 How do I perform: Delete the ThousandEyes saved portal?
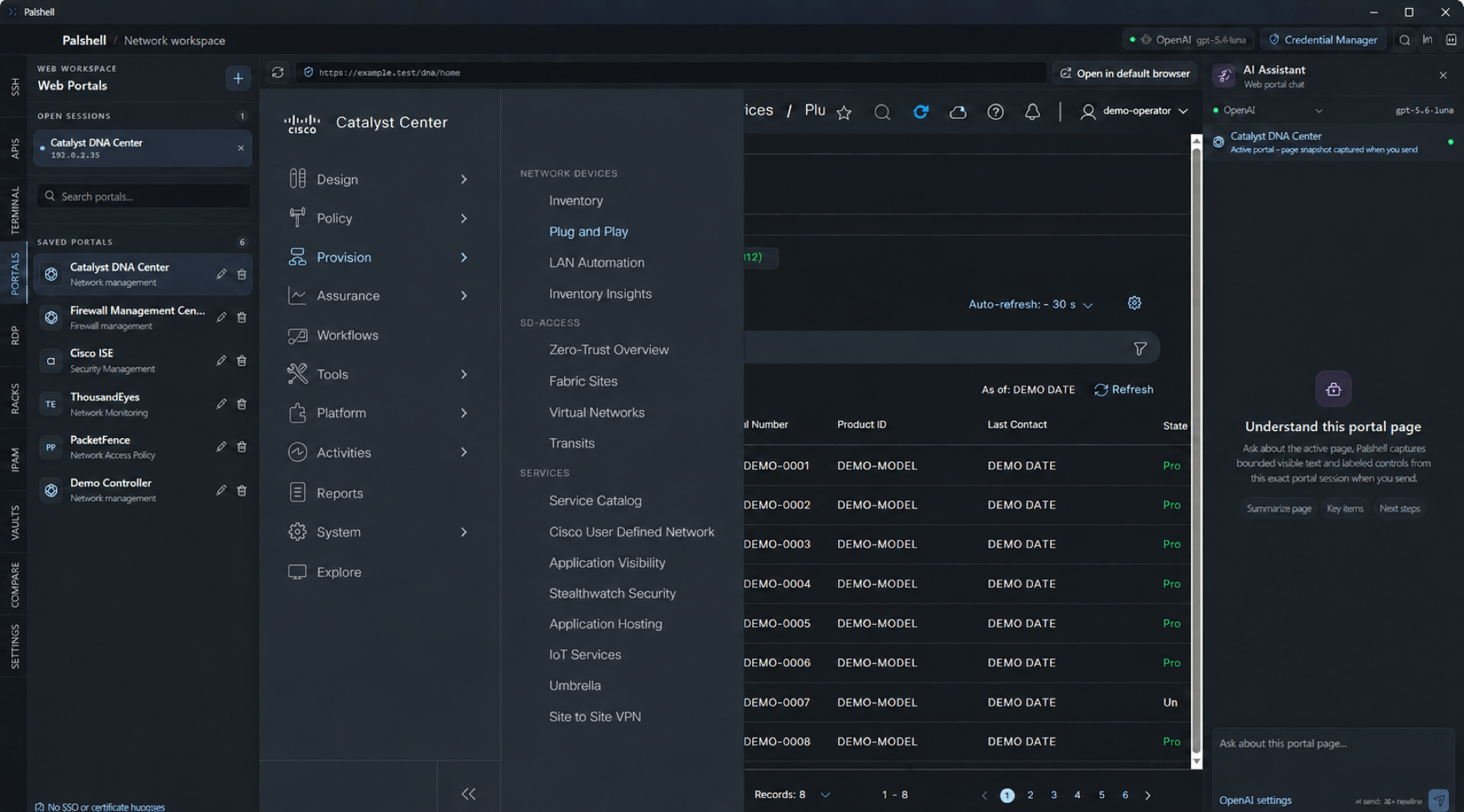tap(242, 404)
